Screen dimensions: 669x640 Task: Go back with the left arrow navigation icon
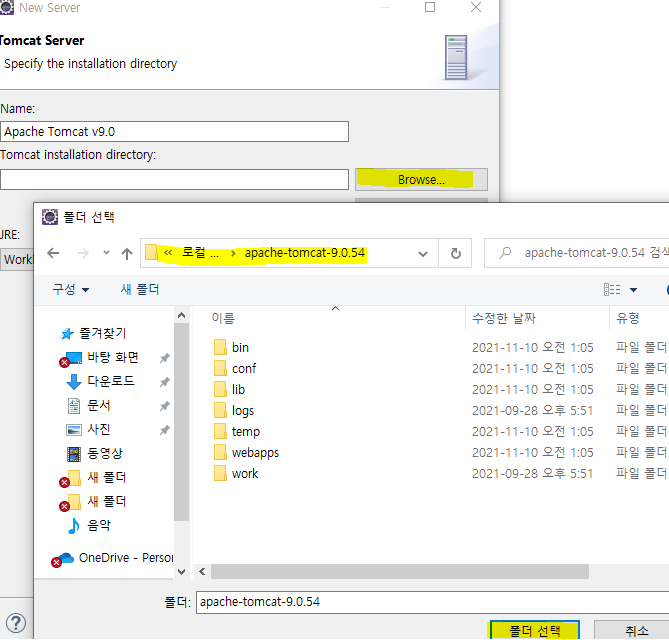[53, 253]
